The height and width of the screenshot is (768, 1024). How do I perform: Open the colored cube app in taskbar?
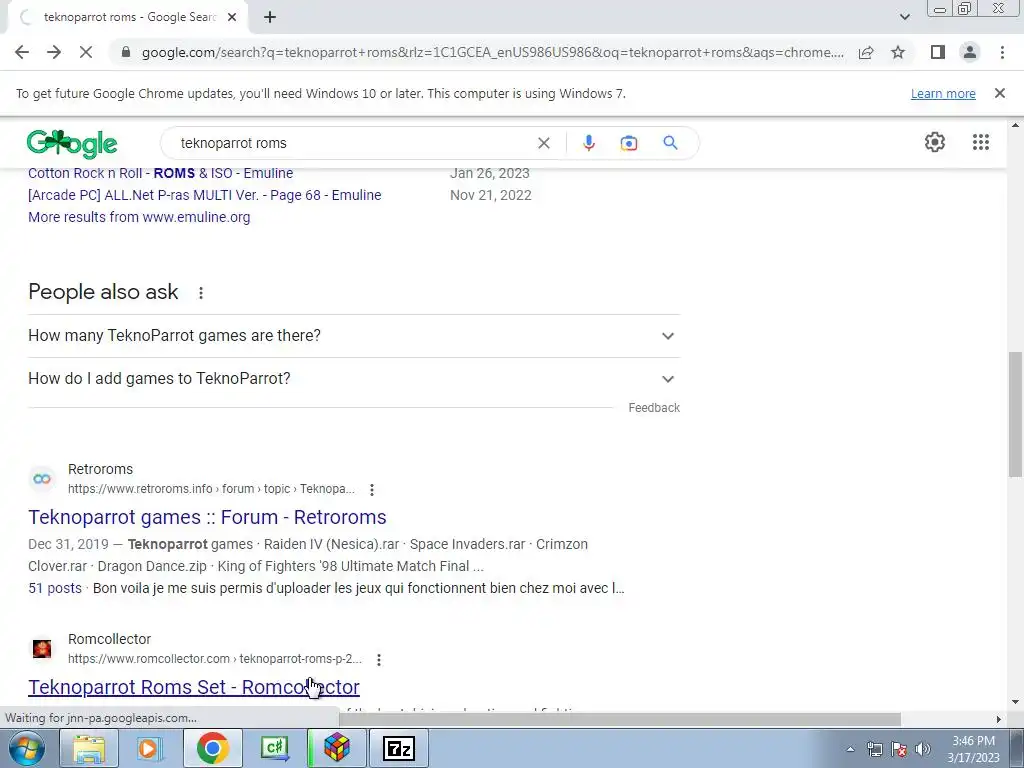tap(336, 748)
